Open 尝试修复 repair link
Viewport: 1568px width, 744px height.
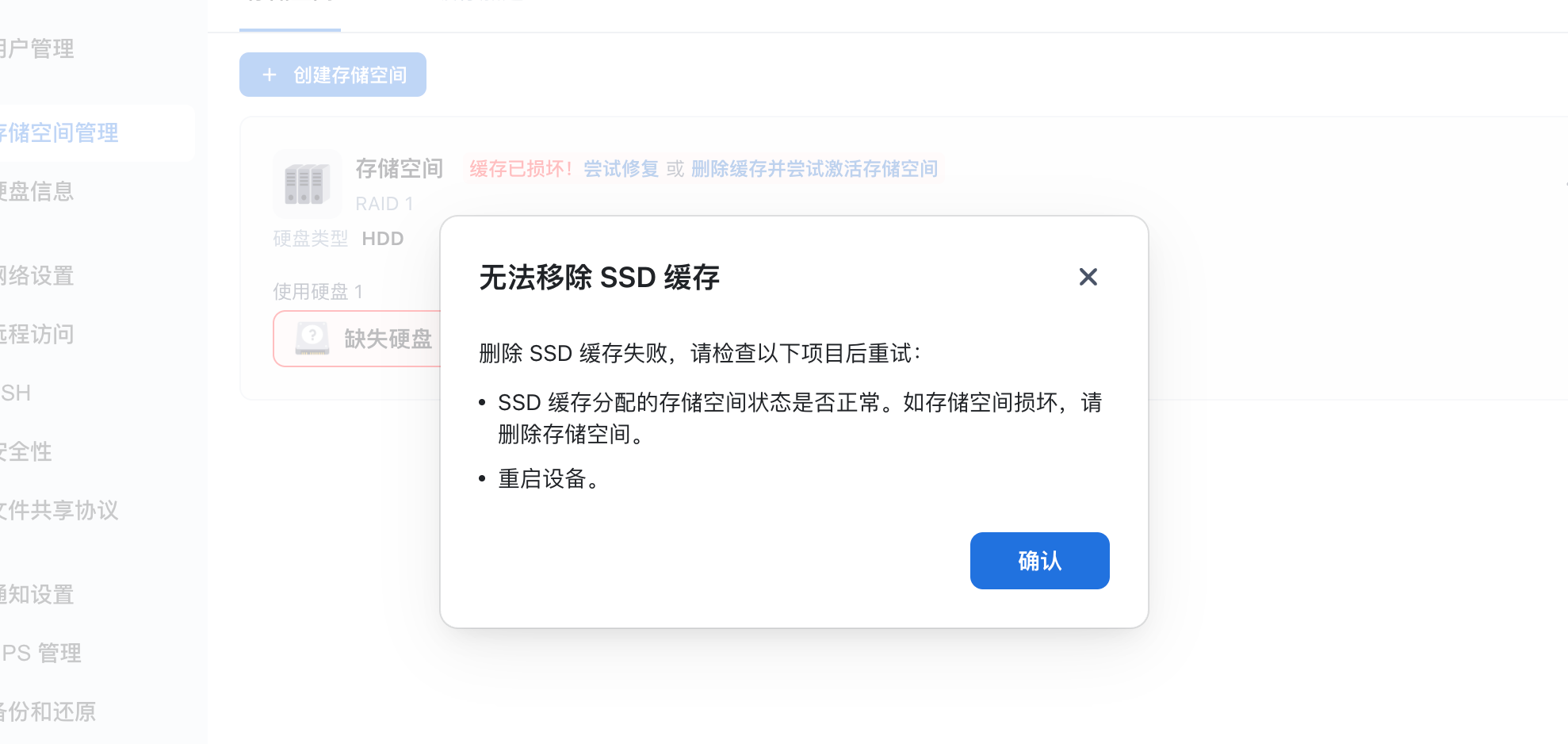click(x=621, y=169)
